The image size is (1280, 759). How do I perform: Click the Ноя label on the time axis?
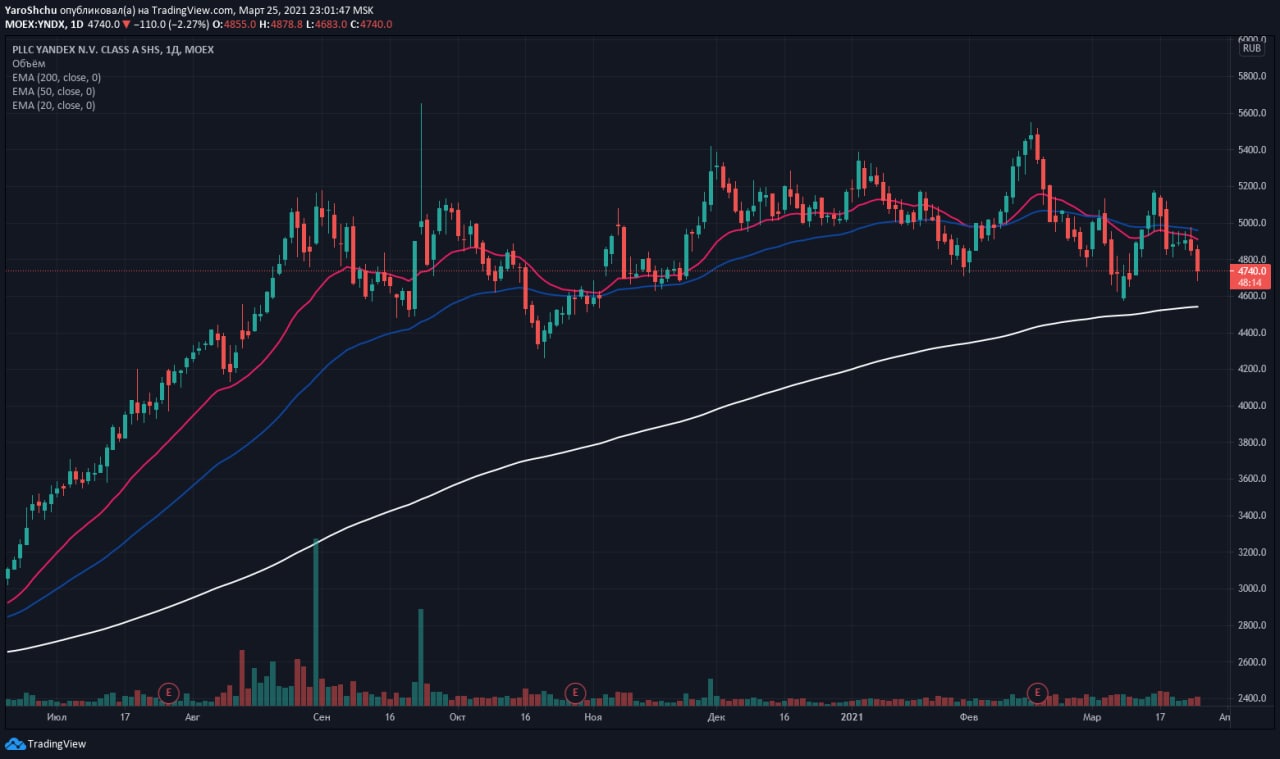click(x=592, y=717)
